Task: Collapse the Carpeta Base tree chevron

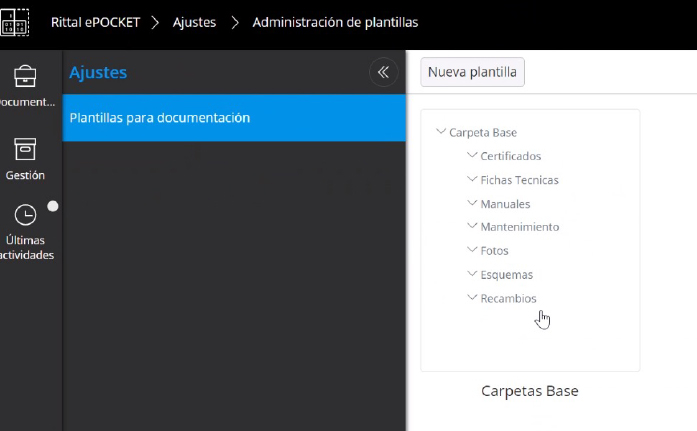Action: tap(441, 132)
